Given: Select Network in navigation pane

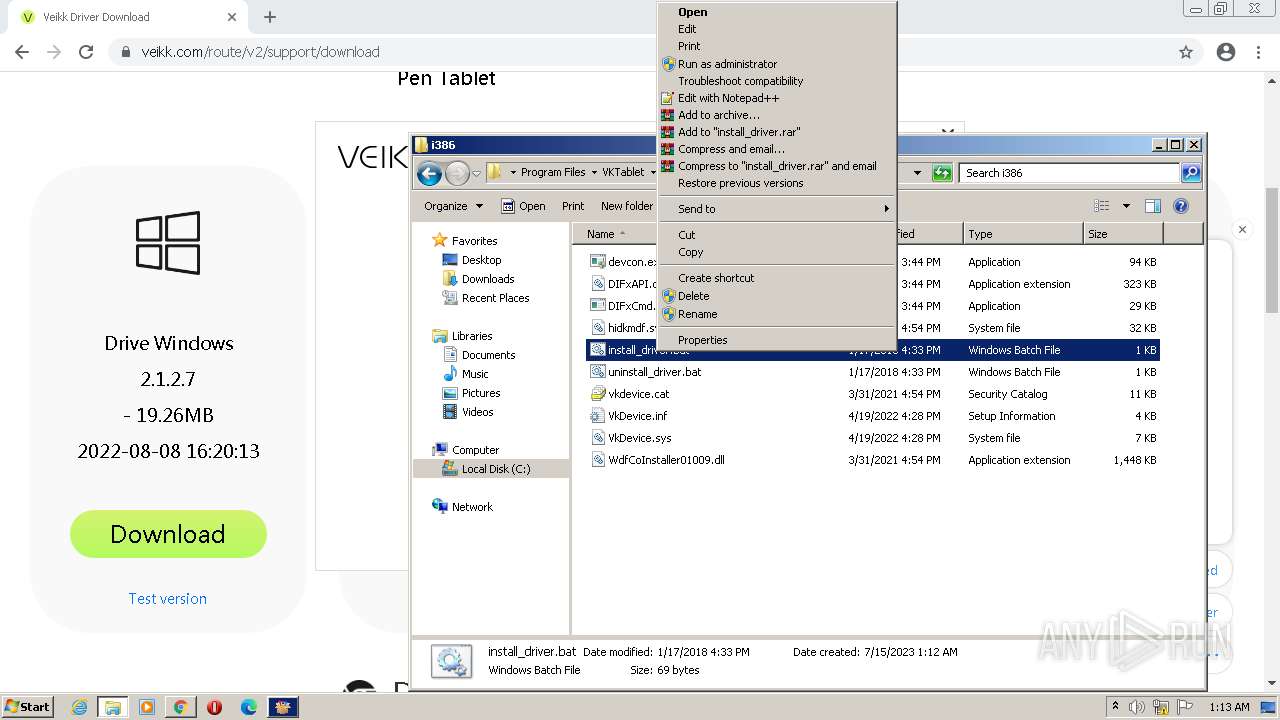Looking at the screenshot, I should click(472, 507).
